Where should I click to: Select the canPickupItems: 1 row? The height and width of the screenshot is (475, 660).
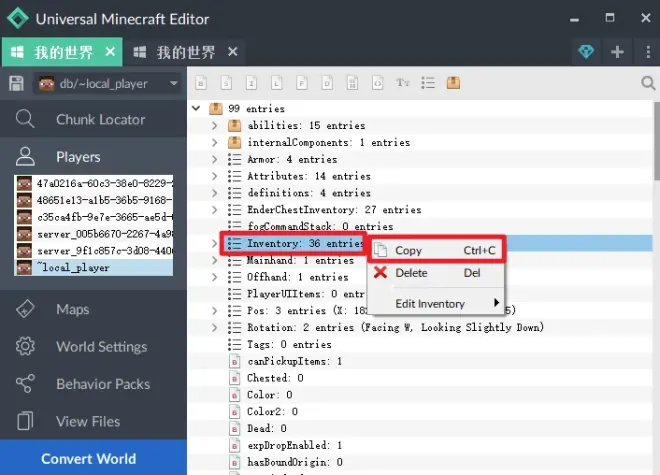tap(420, 361)
